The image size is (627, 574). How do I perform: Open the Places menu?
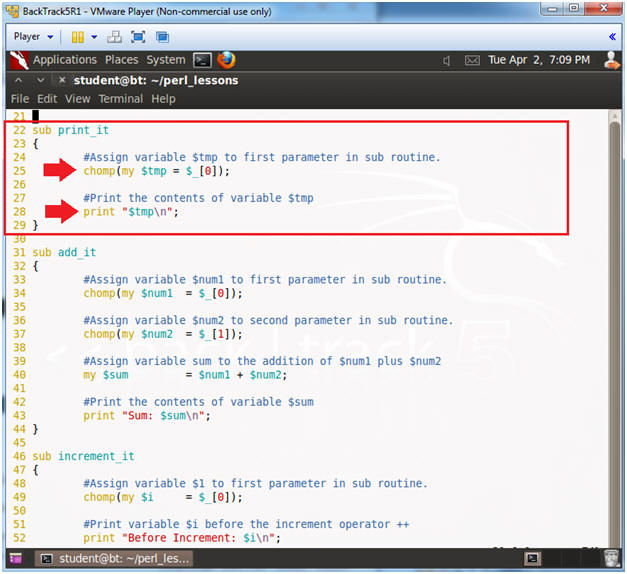[x=122, y=60]
